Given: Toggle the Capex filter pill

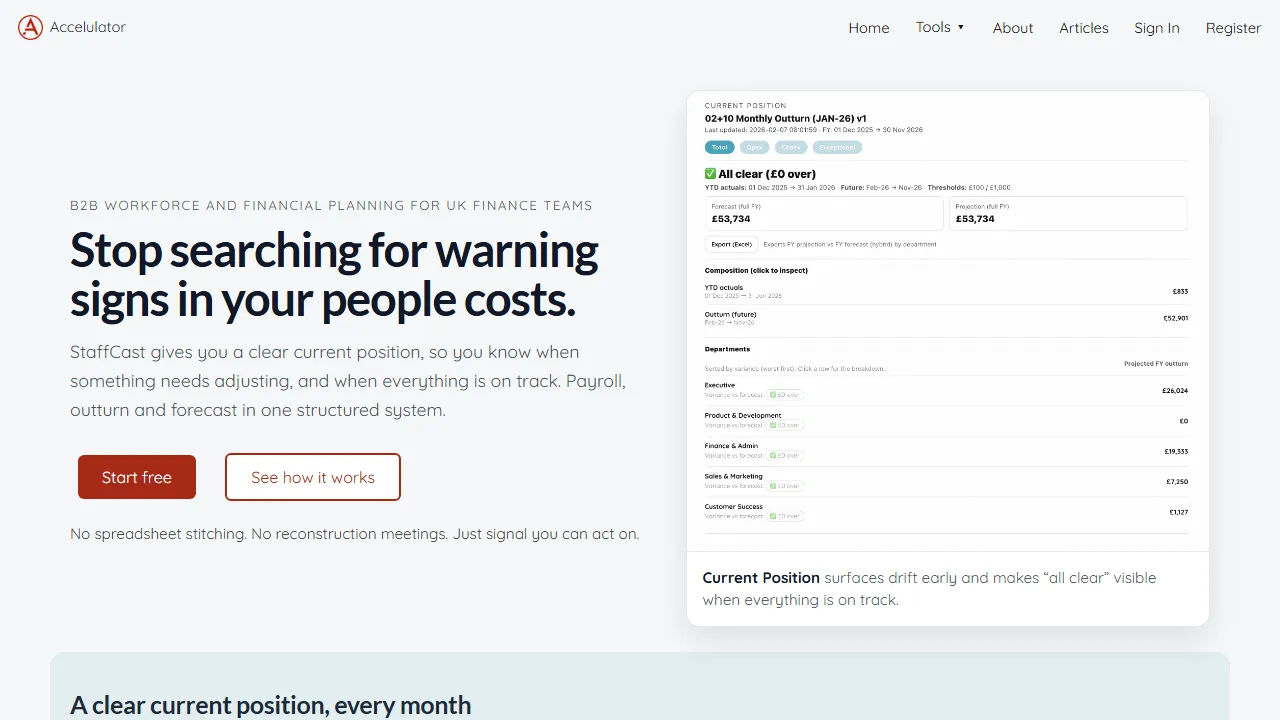Looking at the screenshot, I should (791, 147).
